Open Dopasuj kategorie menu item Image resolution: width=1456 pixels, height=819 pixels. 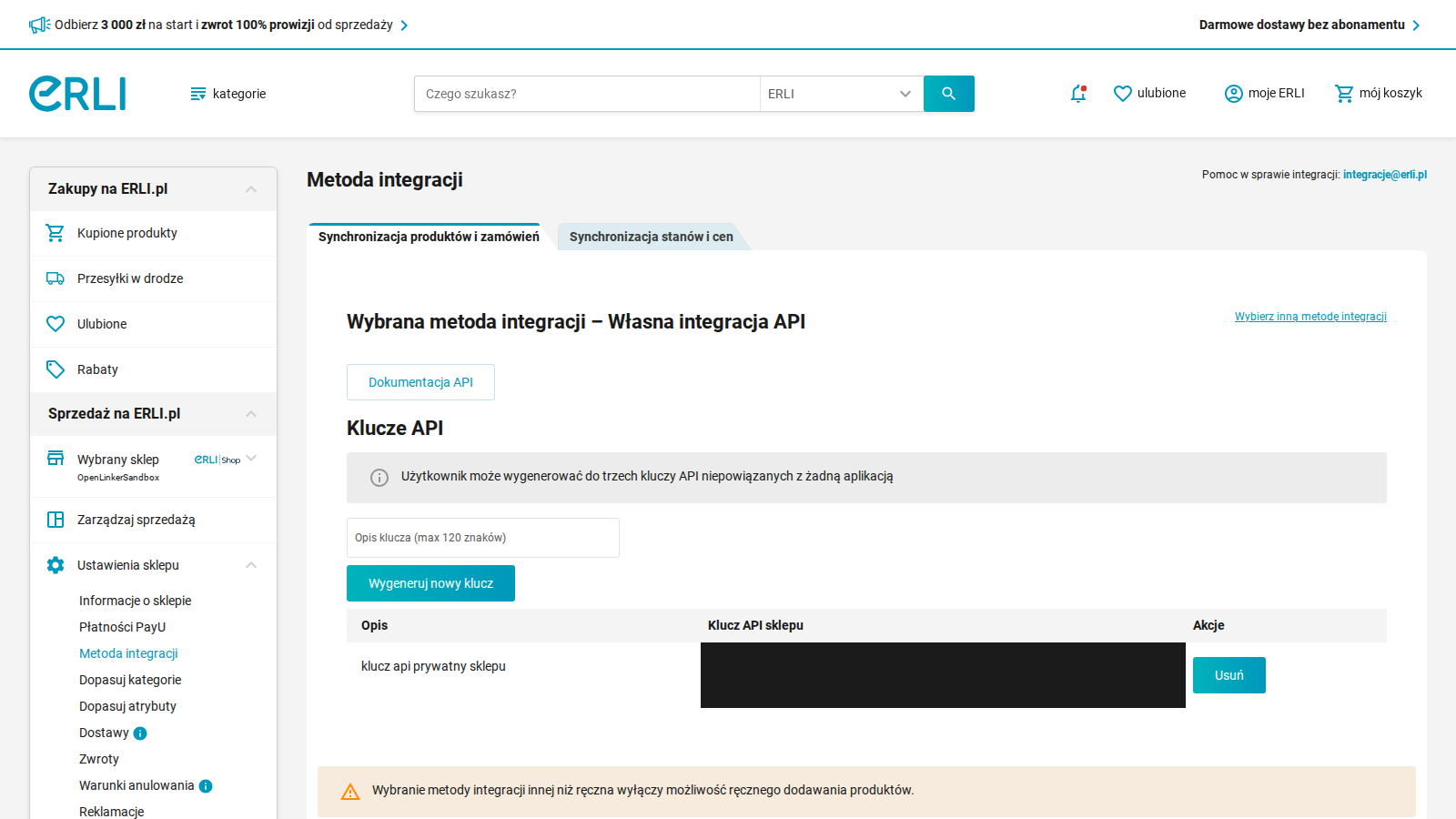point(130,680)
